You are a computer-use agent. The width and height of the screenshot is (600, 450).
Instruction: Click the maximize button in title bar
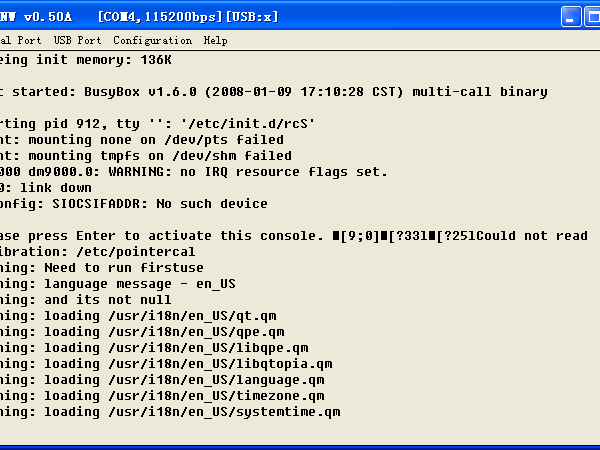point(593,17)
